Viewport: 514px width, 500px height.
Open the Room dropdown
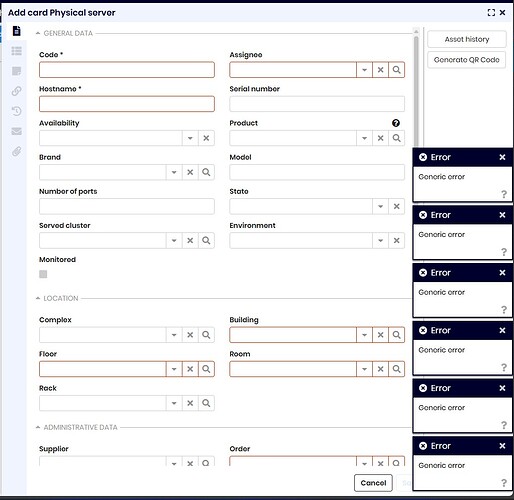[364, 369]
